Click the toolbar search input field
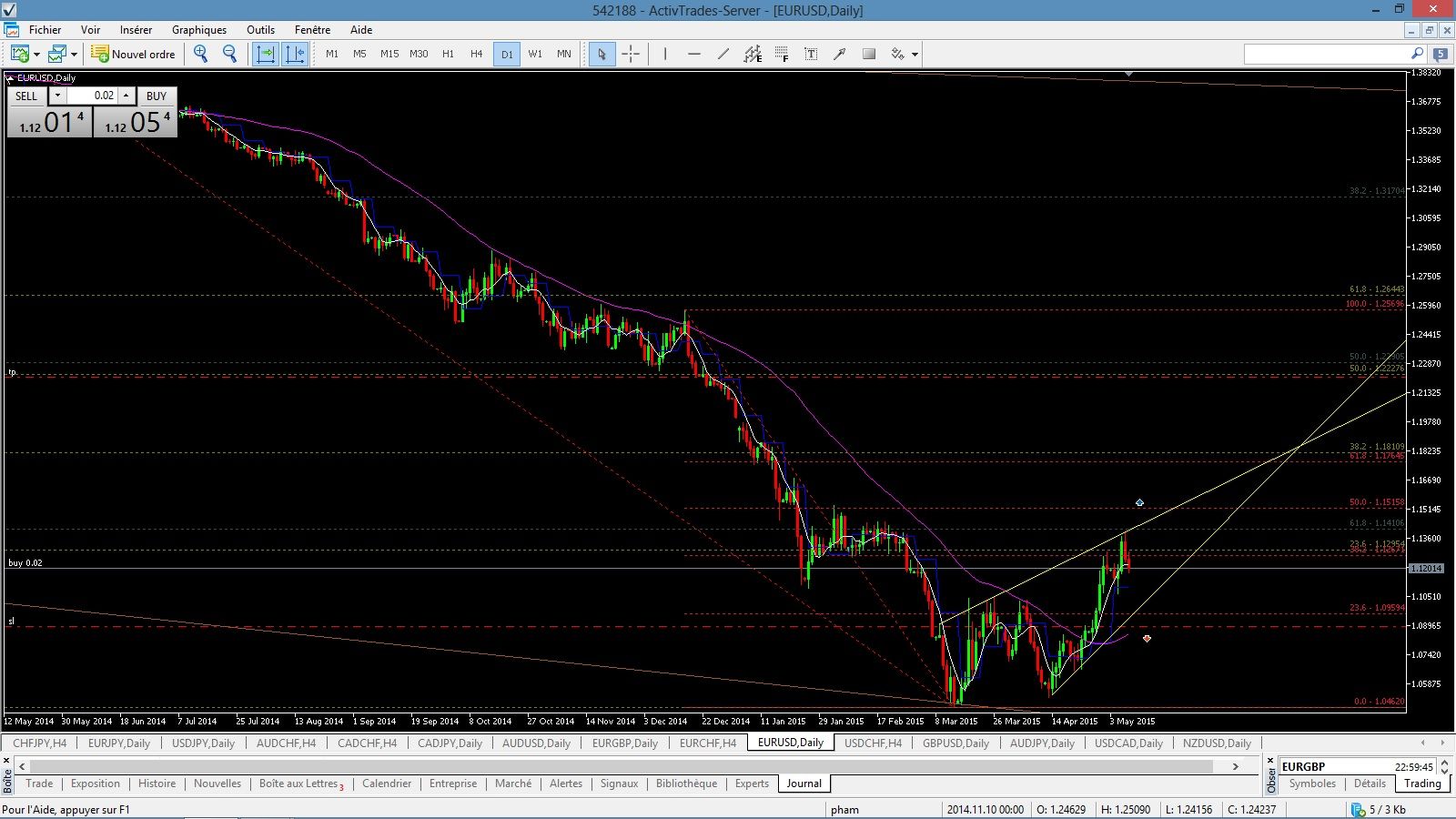The width and height of the screenshot is (1456, 819). (x=1327, y=54)
